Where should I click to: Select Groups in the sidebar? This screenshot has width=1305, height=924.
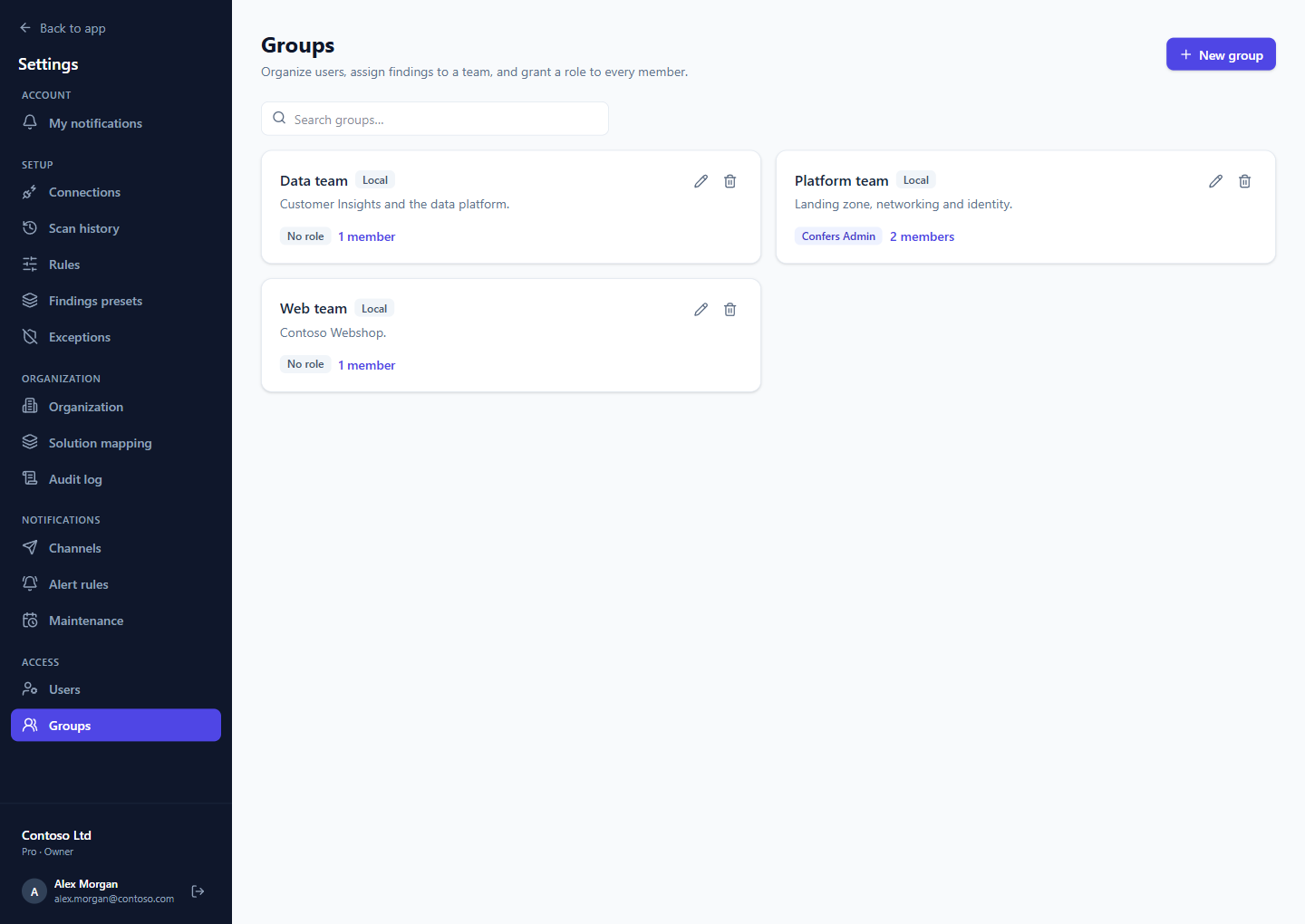(116, 726)
